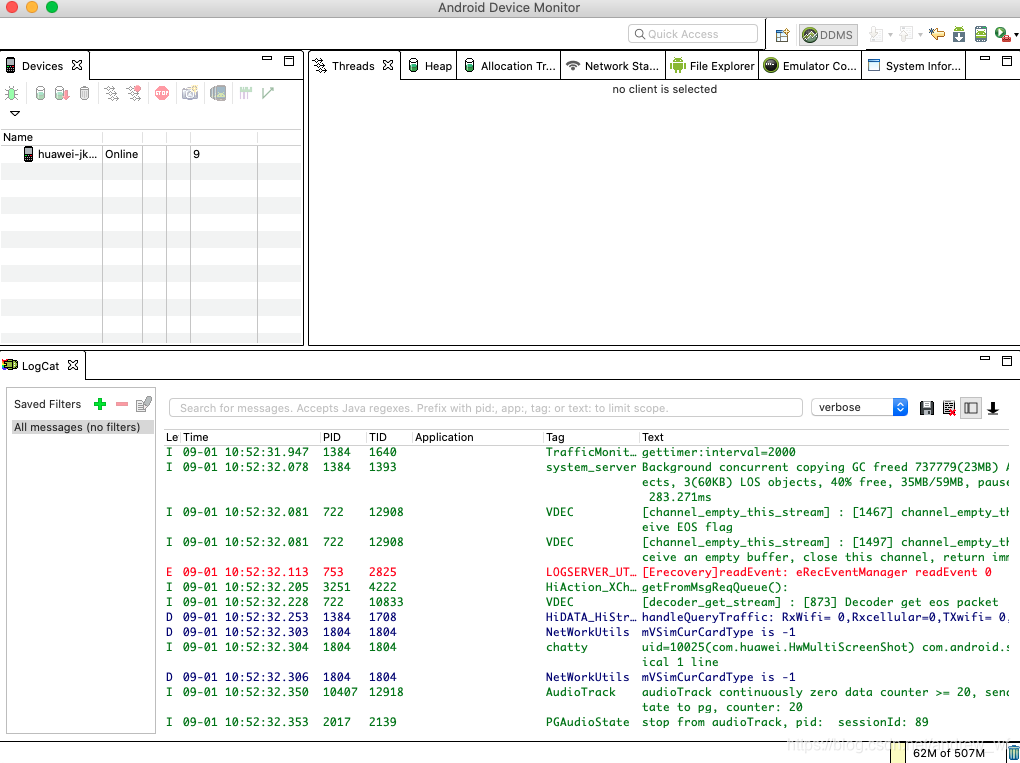Viewport: 1020px width, 763px height.
Task: Click the Time column header in LogCat
Action: pos(250,437)
